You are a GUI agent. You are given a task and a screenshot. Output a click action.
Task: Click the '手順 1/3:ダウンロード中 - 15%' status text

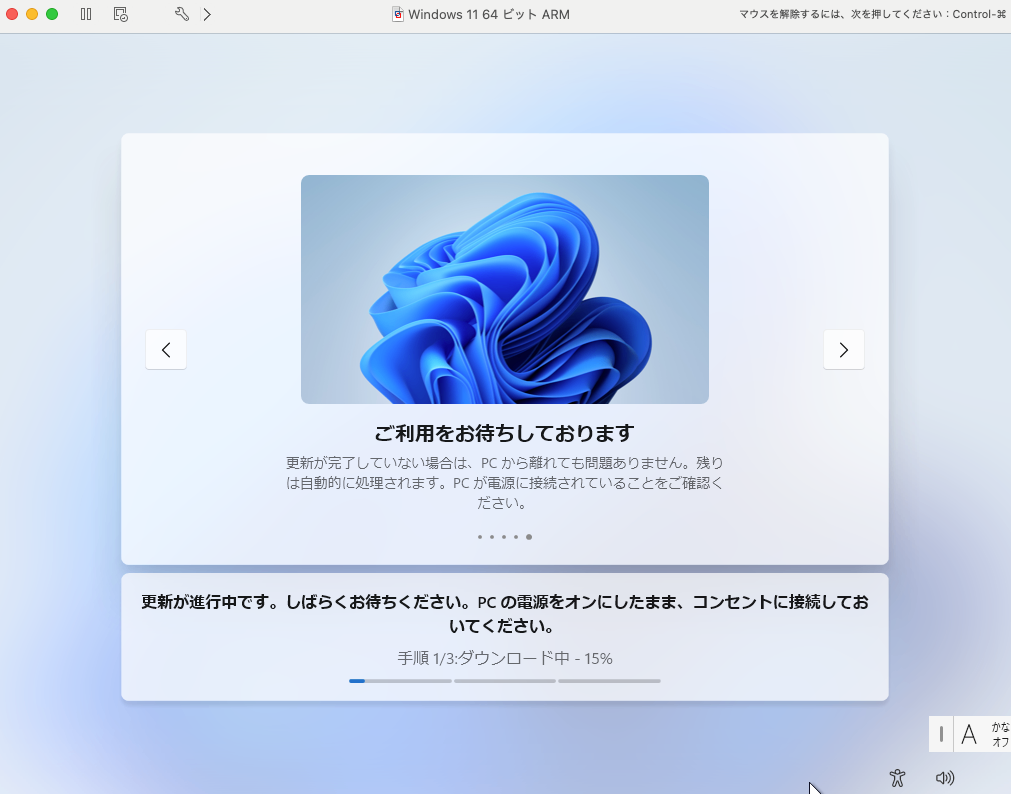[505, 658]
